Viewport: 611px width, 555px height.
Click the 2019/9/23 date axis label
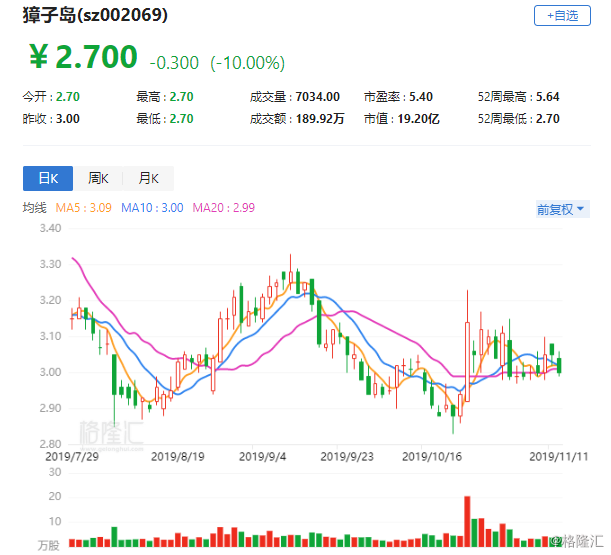point(347,456)
